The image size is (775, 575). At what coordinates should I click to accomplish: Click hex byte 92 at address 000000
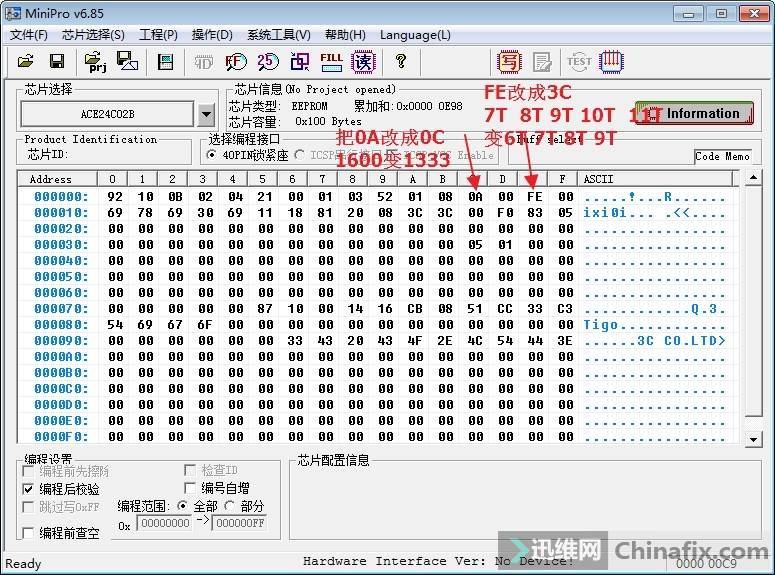(x=115, y=197)
